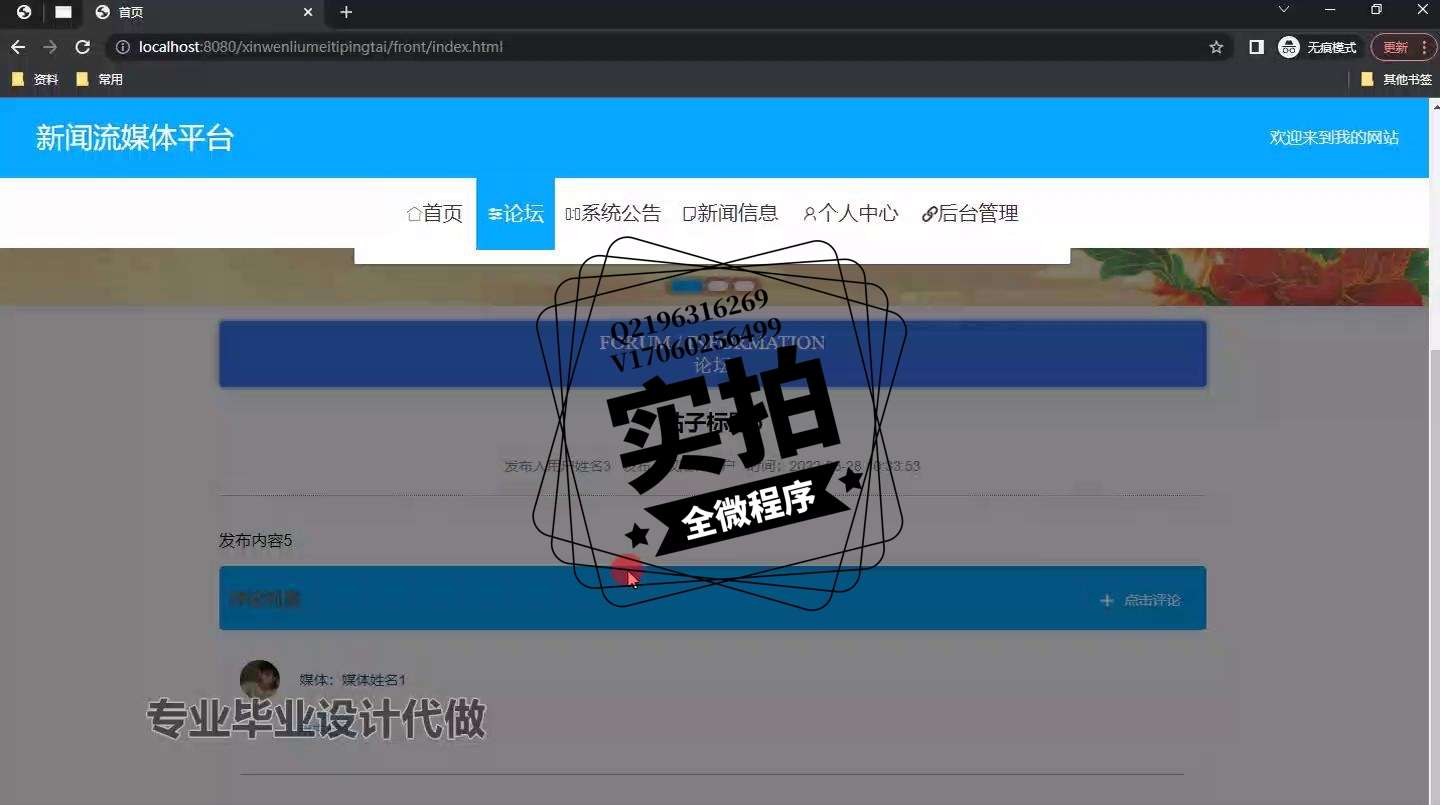Open 系统公告 navigation item
1440x805 pixels.
click(x=613, y=213)
